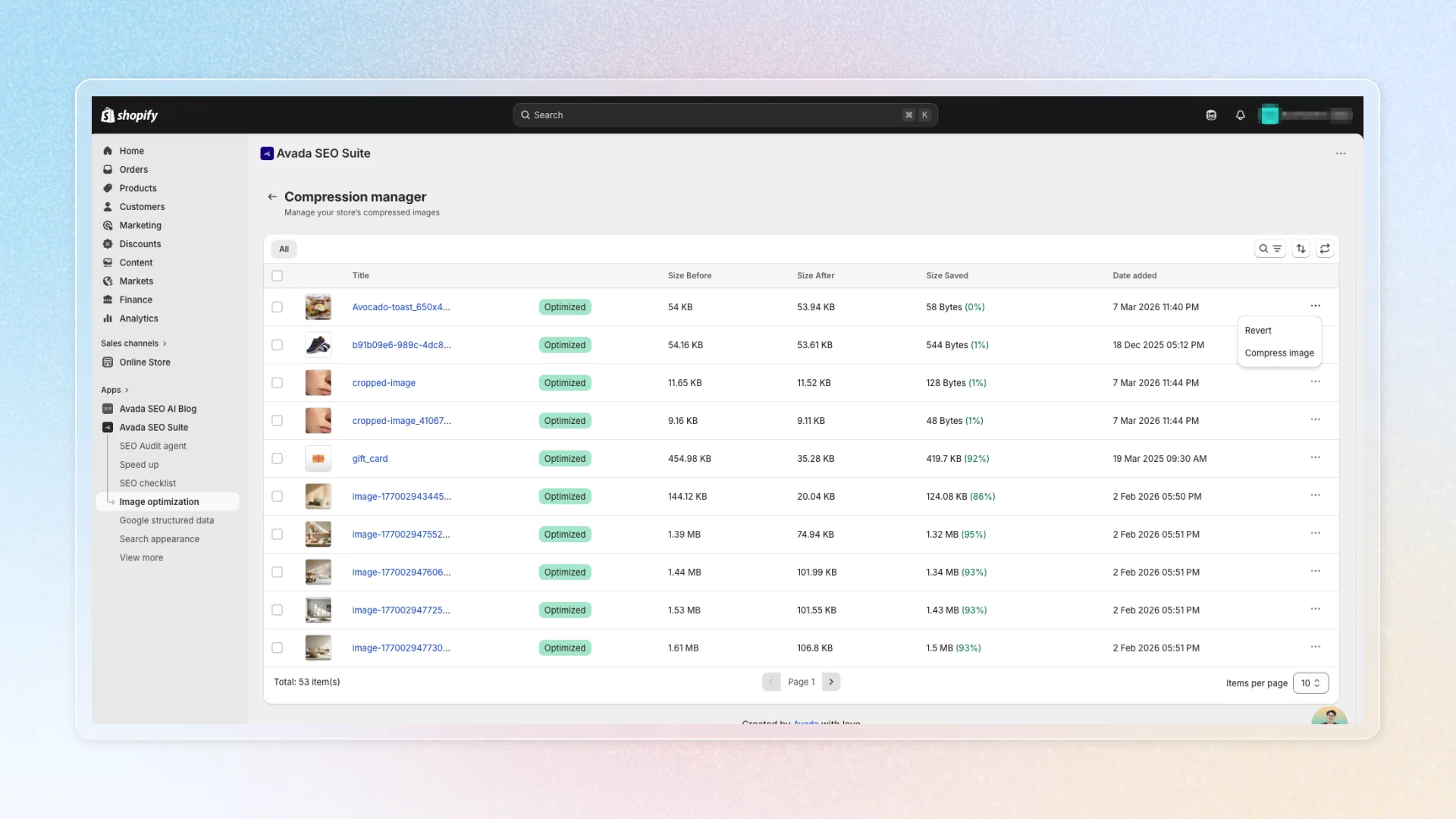The height and width of the screenshot is (819, 1456).
Task: Check the image-177002947552 row checkbox
Action: (x=278, y=535)
